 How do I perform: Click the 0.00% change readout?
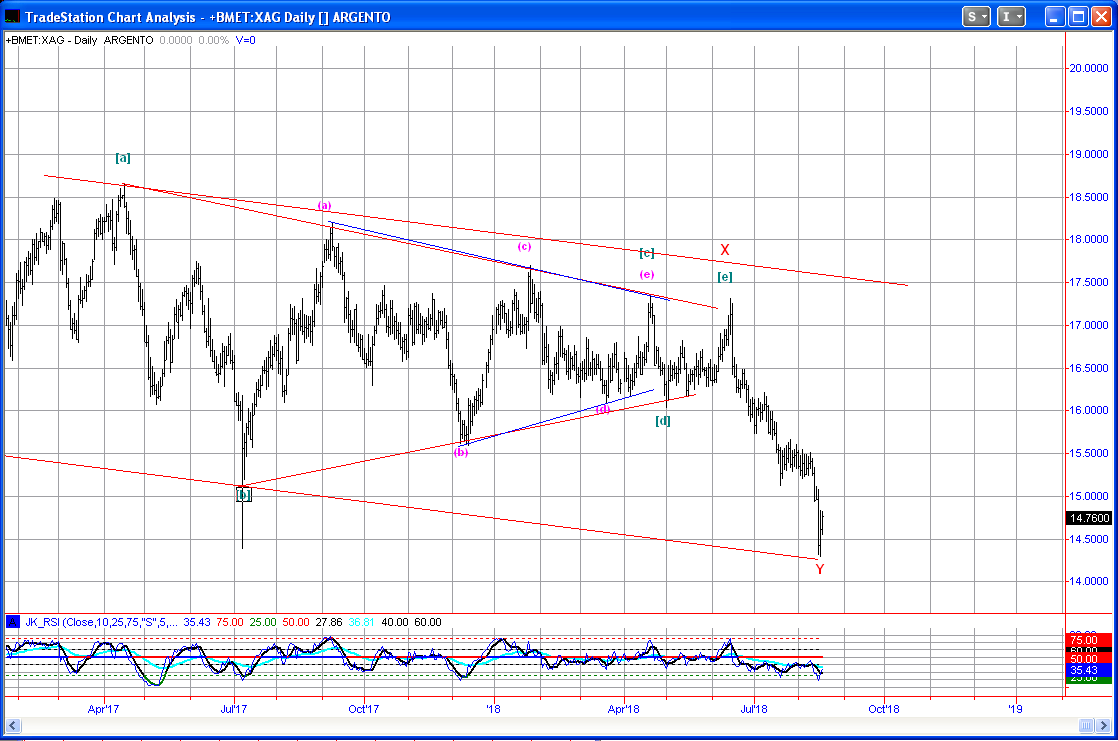(x=213, y=40)
